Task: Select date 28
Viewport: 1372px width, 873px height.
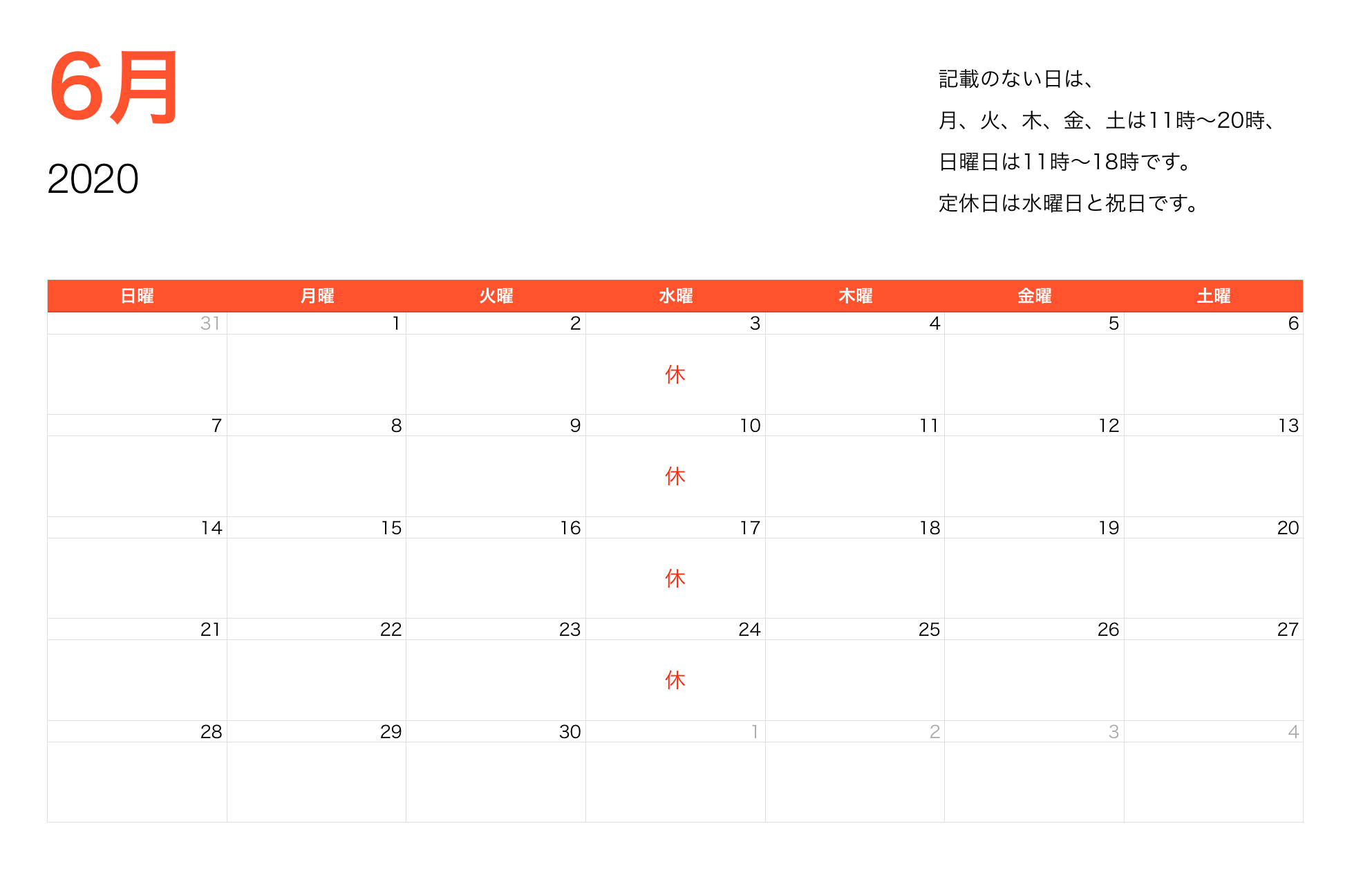Action: click(x=211, y=732)
